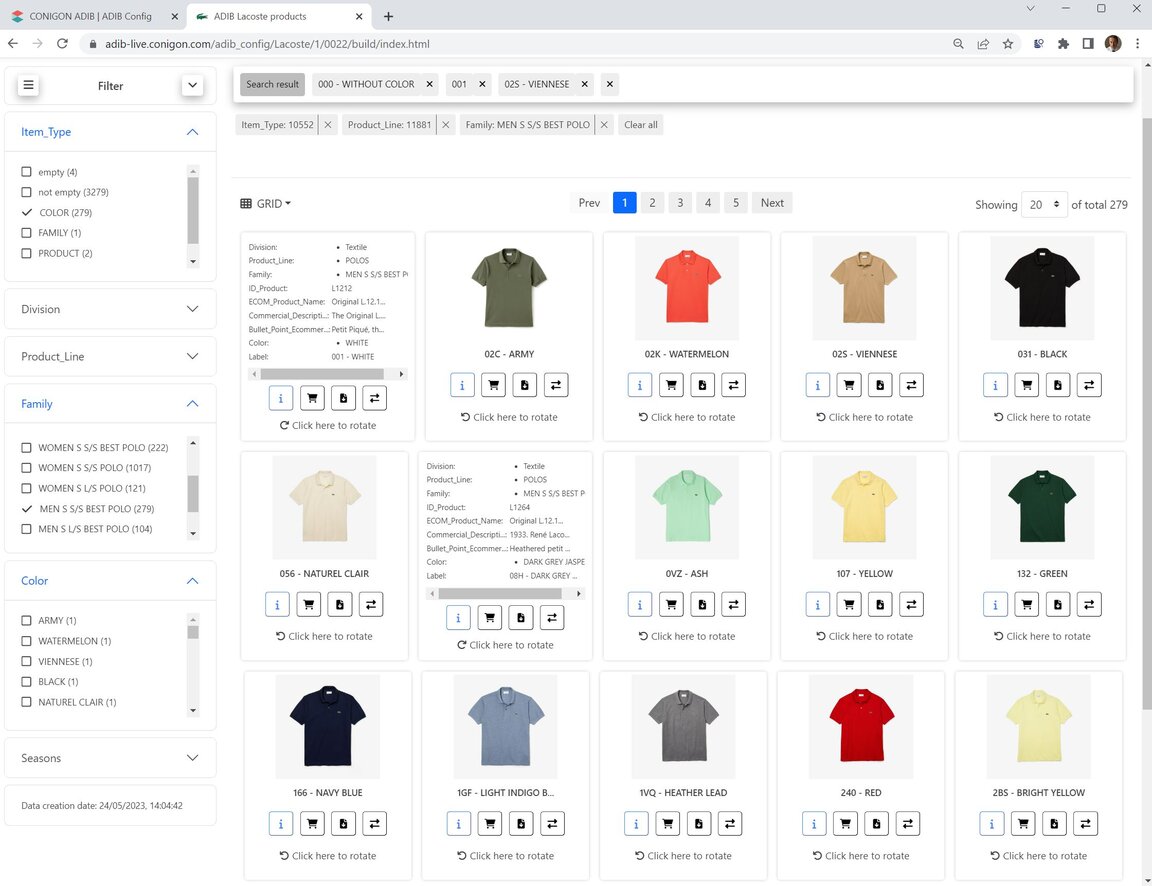Check the empty (4) Item_Type option

click(x=26, y=172)
